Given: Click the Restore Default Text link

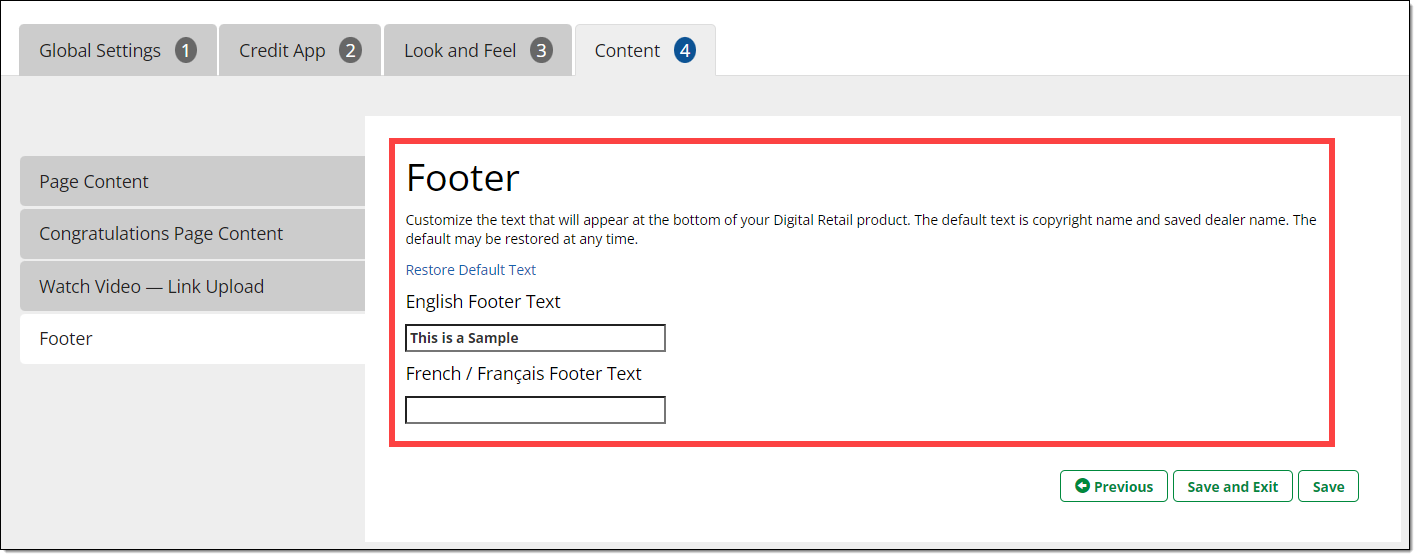Looking at the screenshot, I should coord(470,270).
